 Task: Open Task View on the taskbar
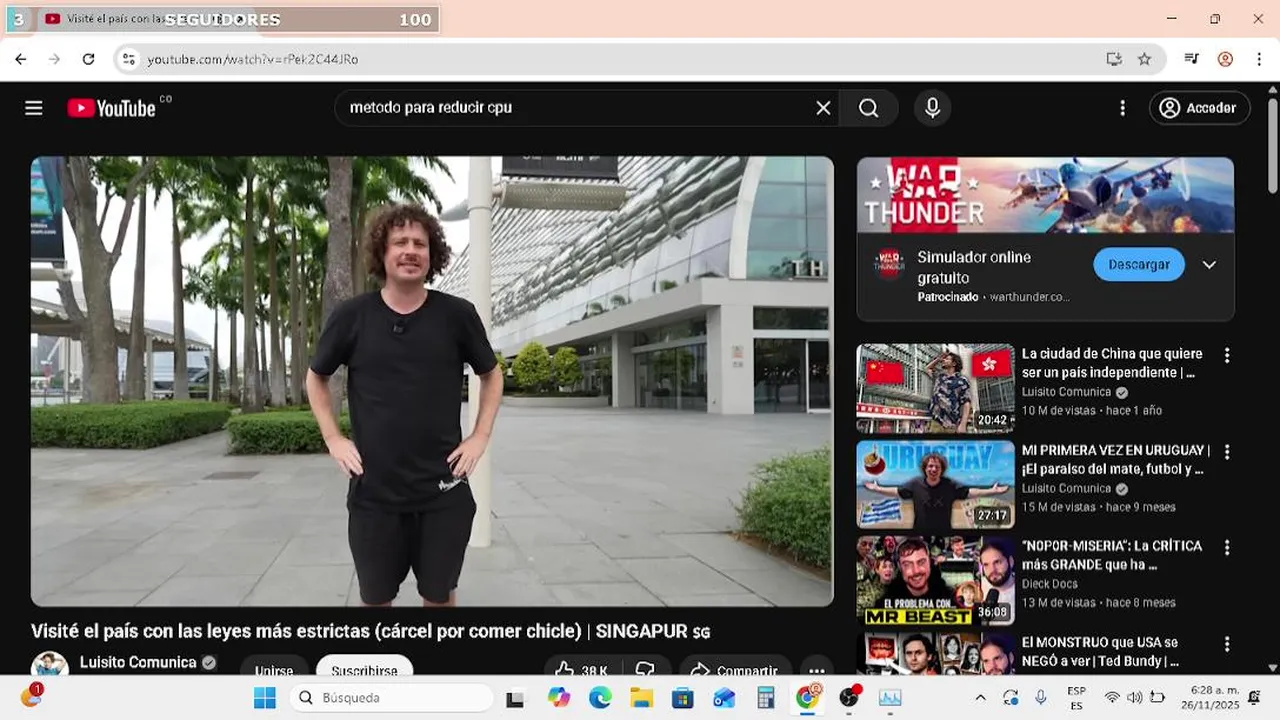point(515,698)
